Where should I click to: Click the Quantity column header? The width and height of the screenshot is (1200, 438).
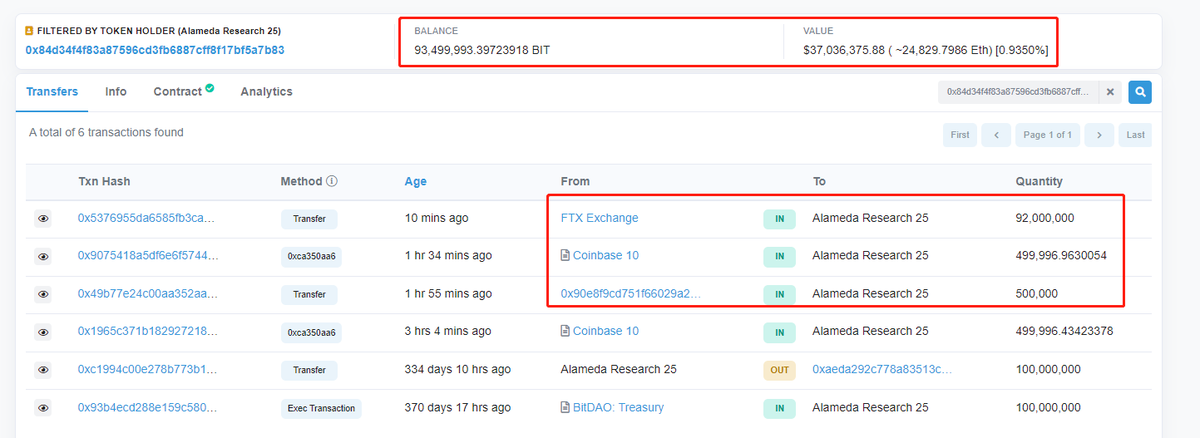click(1039, 182)
